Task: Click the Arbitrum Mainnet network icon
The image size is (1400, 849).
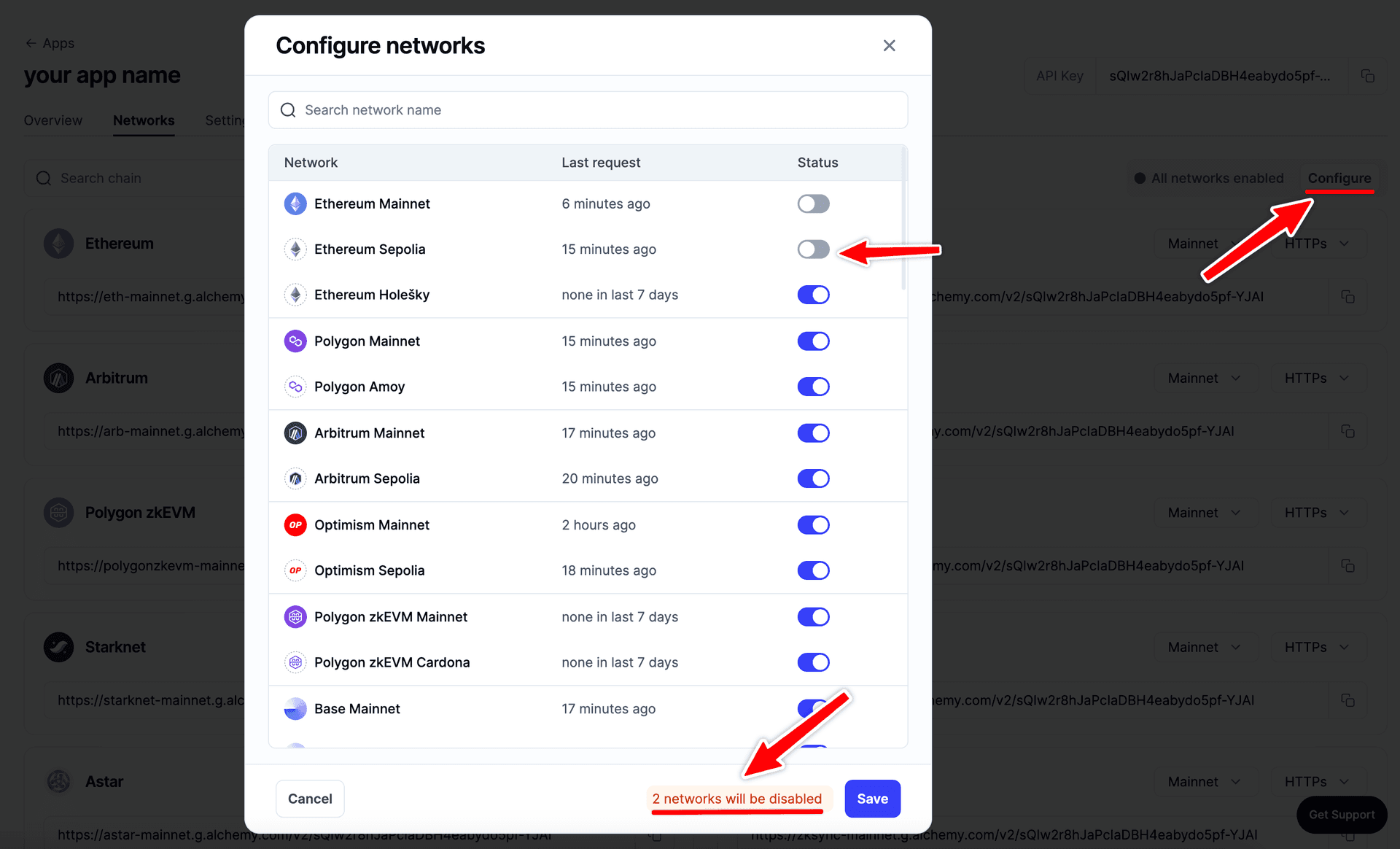Action: 295,433
